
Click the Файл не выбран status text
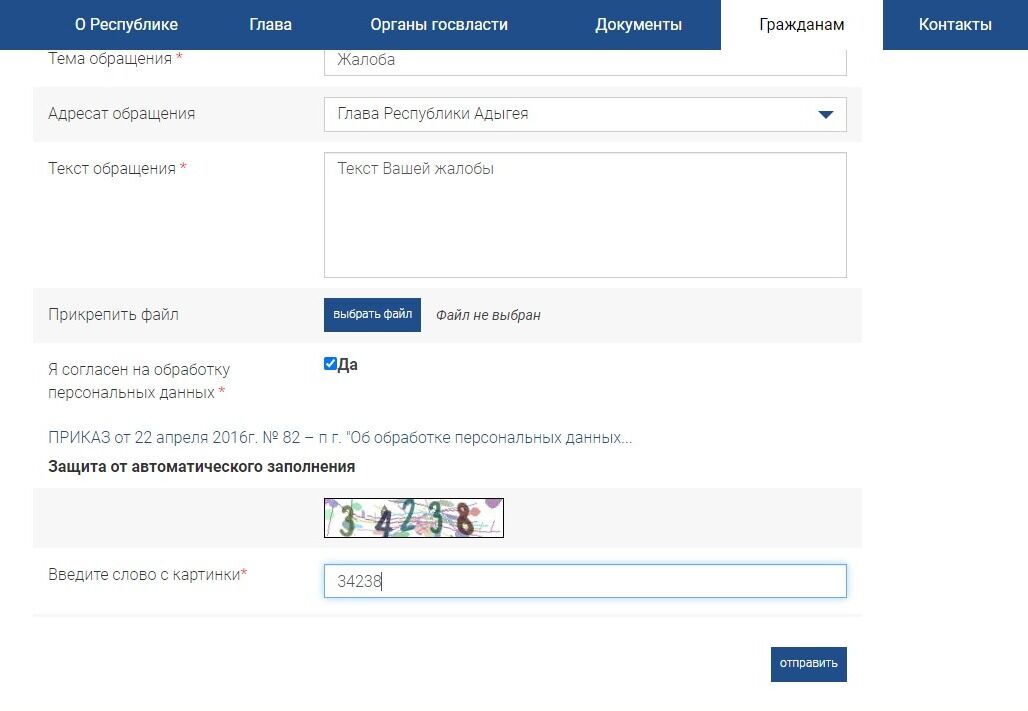(488, 315)
